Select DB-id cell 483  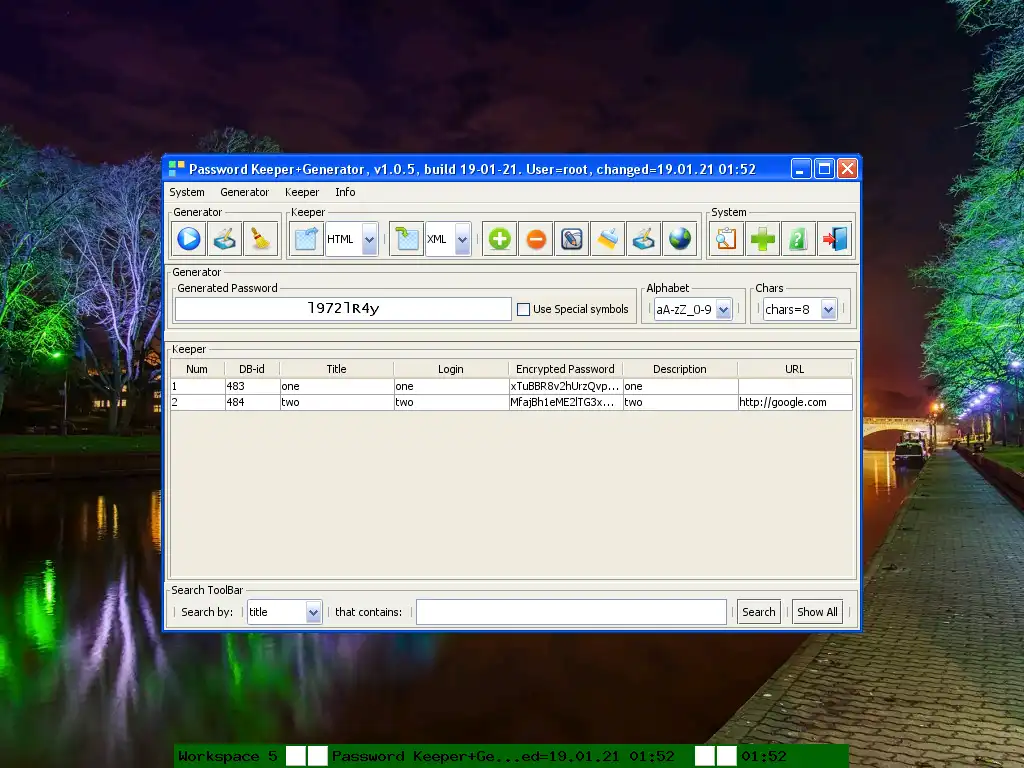251,386
